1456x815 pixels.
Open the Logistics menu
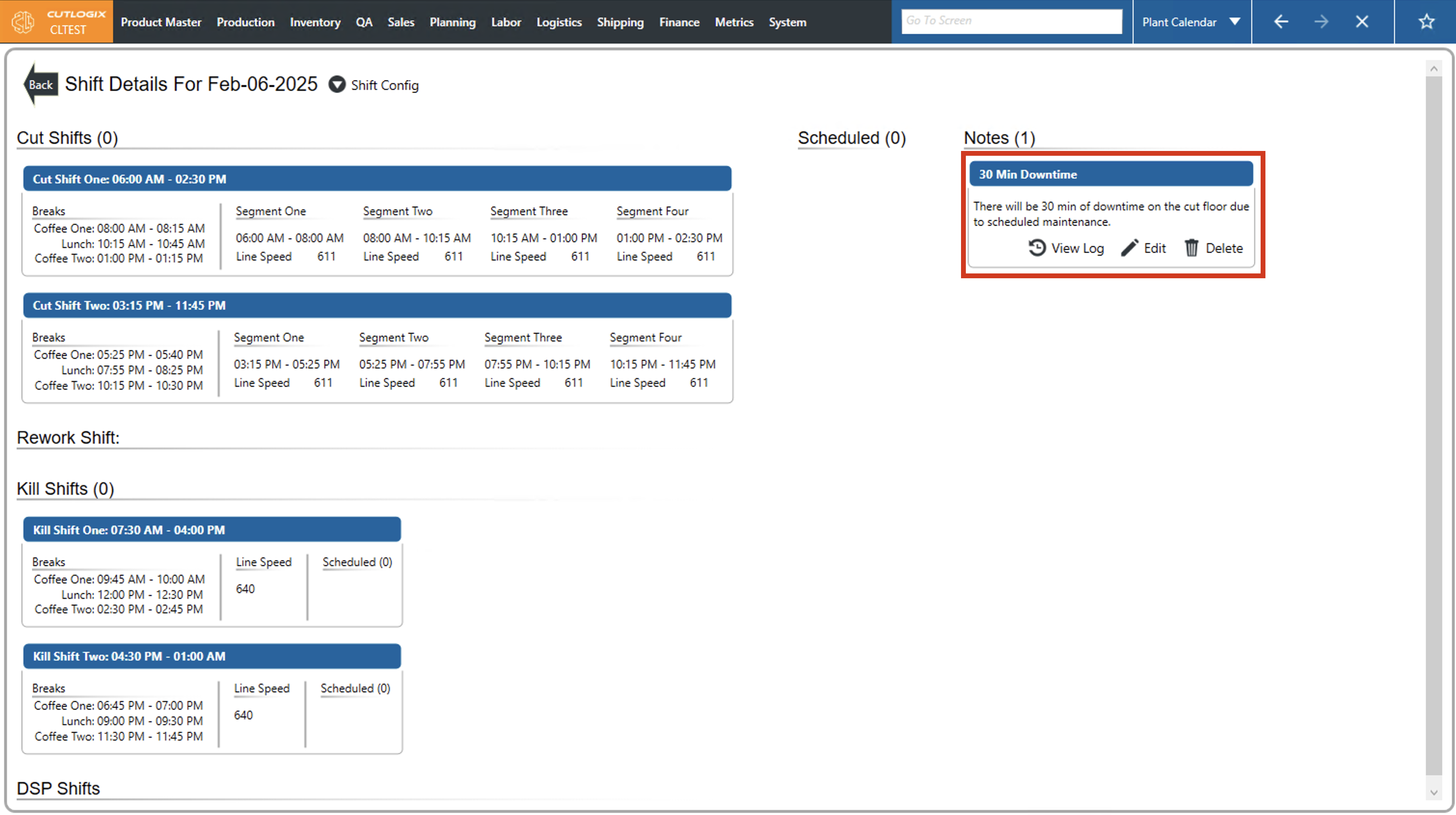point(559,22)
